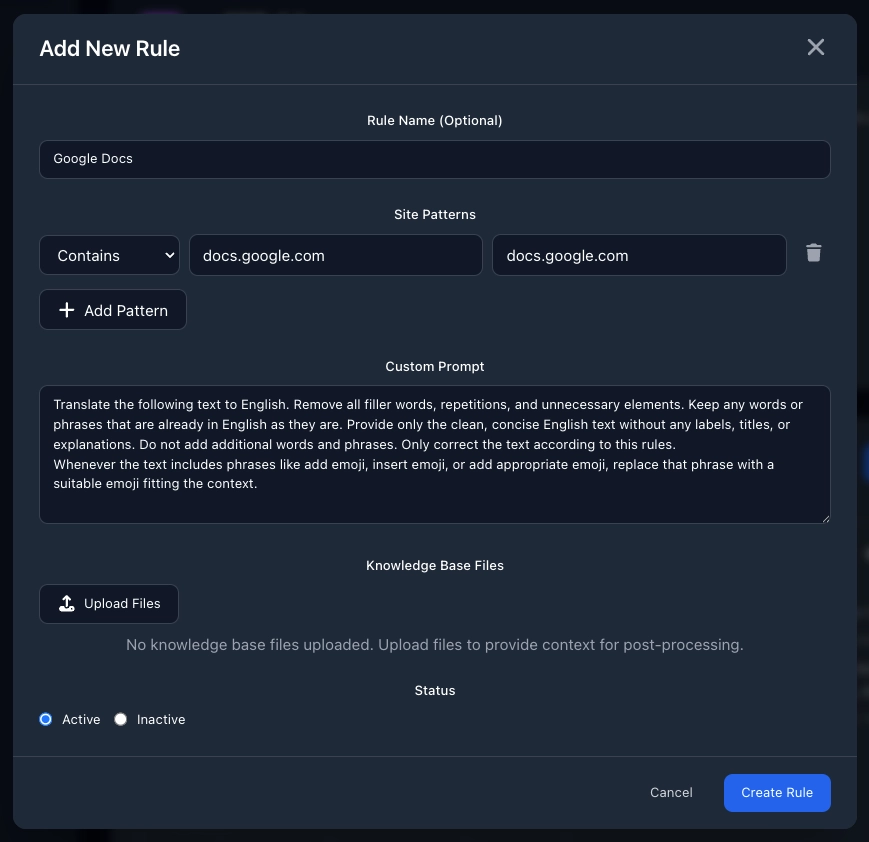Click the Custom Prompt resize grip
Screen dimensions: 869x842
[826, 518]
